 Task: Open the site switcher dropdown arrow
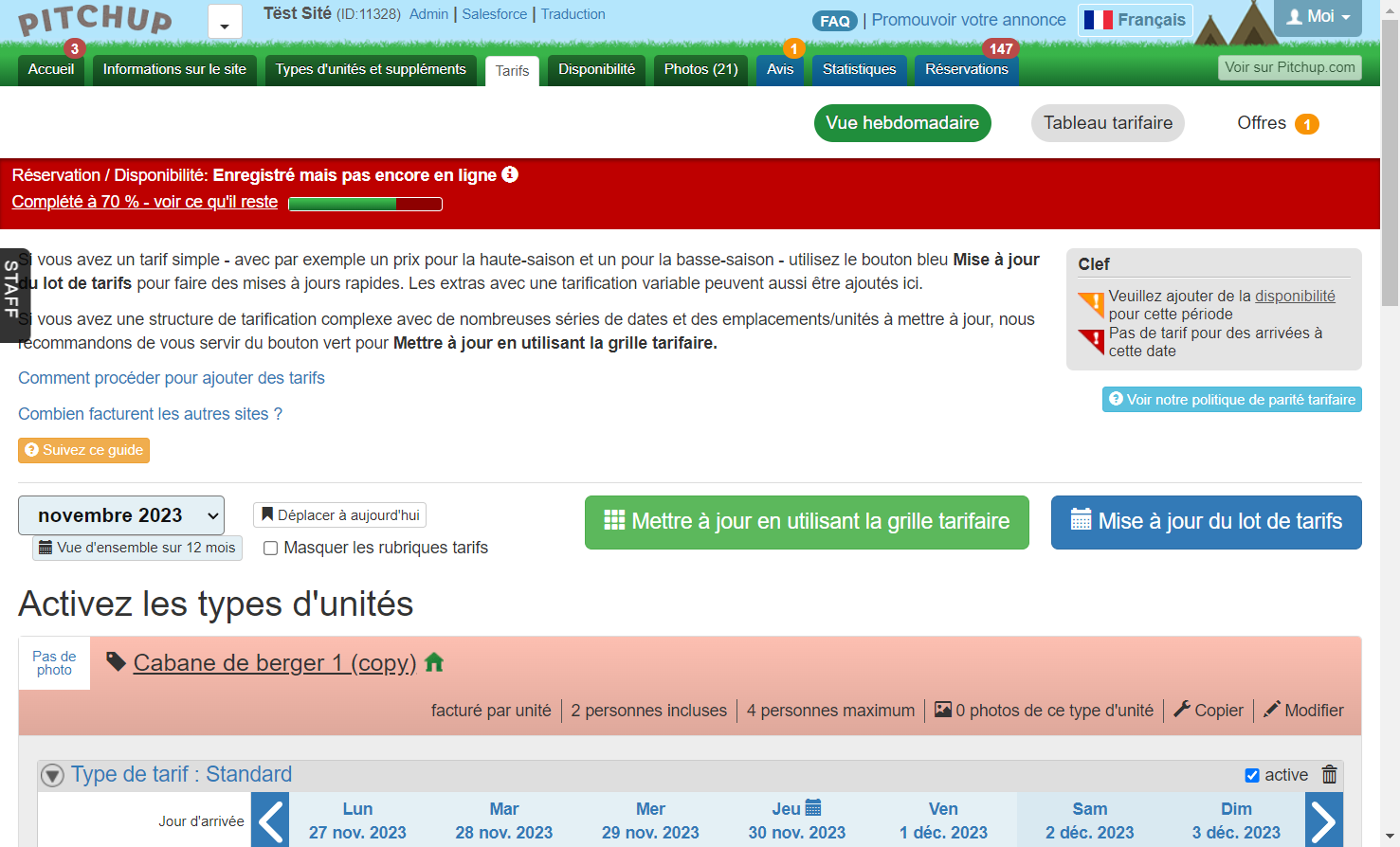click(225, 22)
